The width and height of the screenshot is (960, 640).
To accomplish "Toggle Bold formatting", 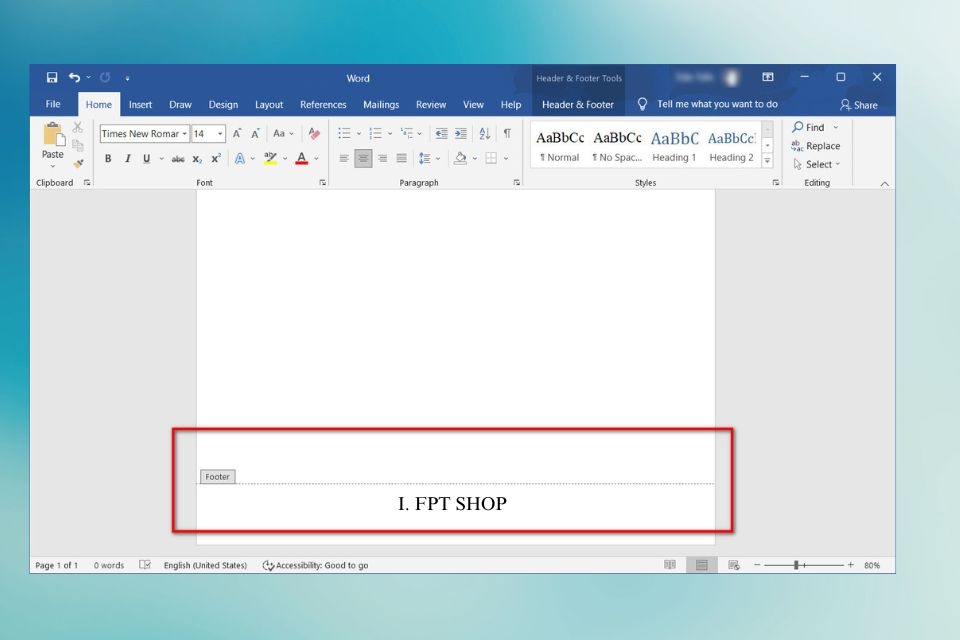I will click(108, 159).
